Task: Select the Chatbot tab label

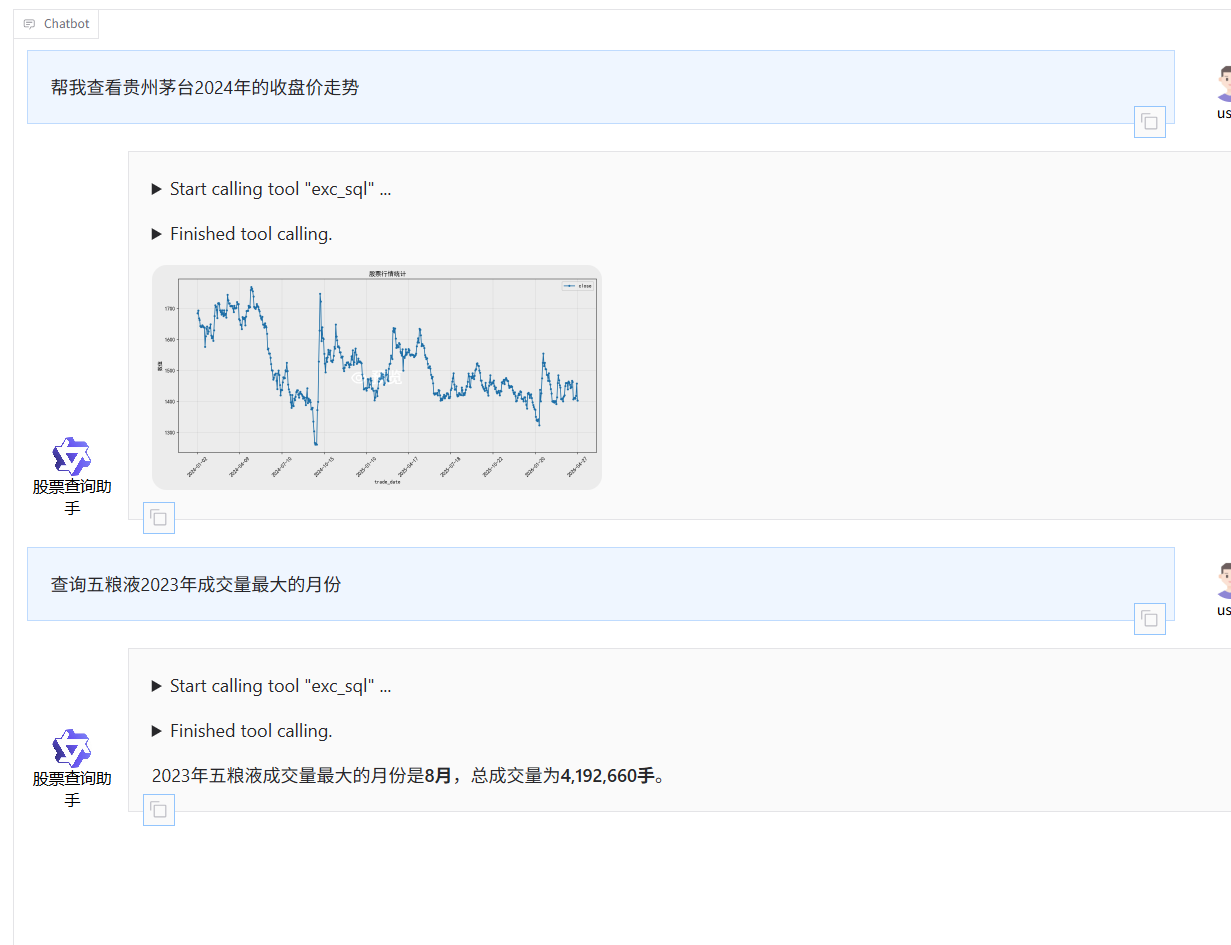Action: tap(56, 24)
